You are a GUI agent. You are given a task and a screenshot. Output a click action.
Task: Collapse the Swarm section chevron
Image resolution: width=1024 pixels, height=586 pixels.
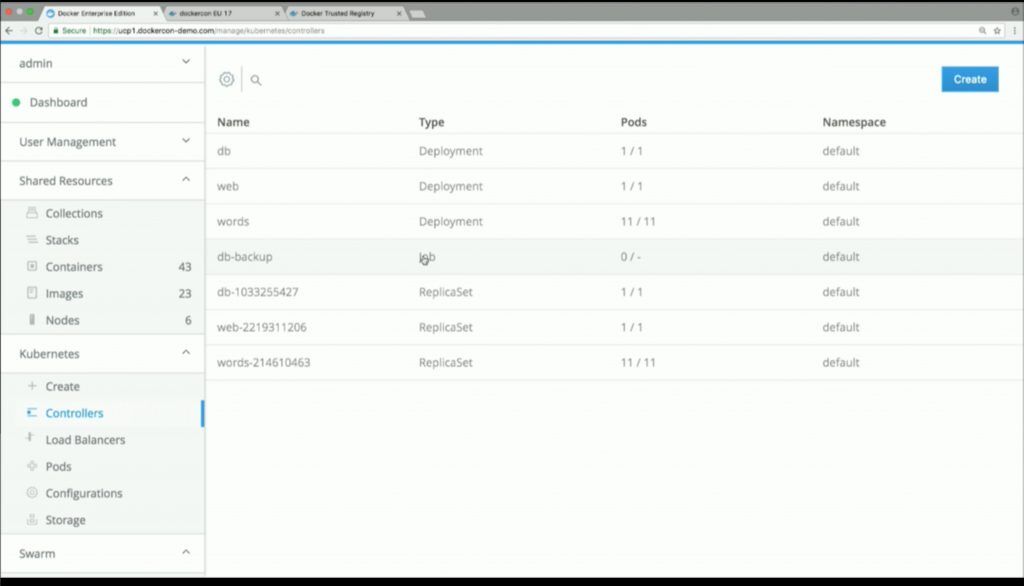coord(186,553)
